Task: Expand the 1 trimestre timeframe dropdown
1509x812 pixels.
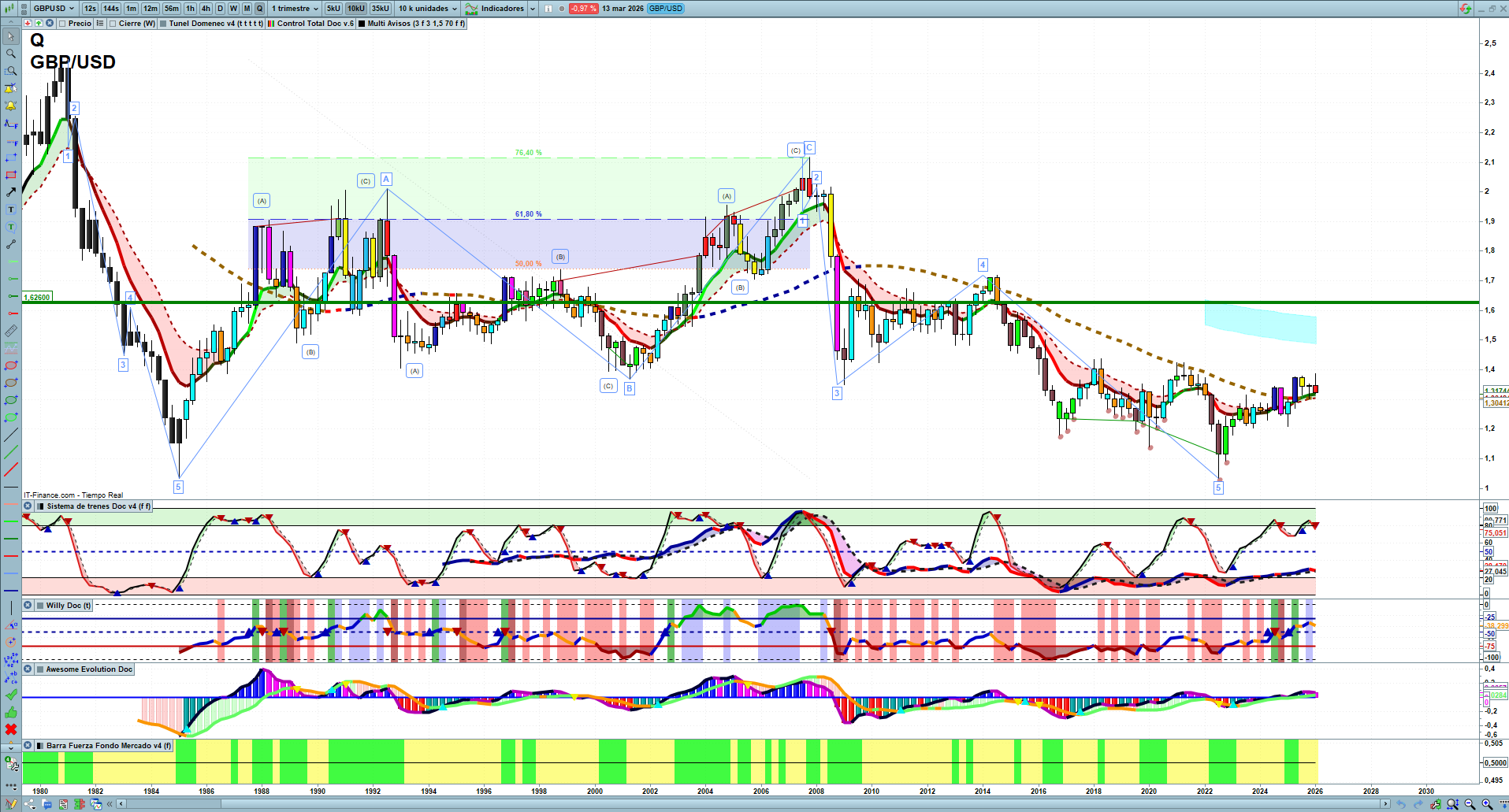Action: click(295, 9)
